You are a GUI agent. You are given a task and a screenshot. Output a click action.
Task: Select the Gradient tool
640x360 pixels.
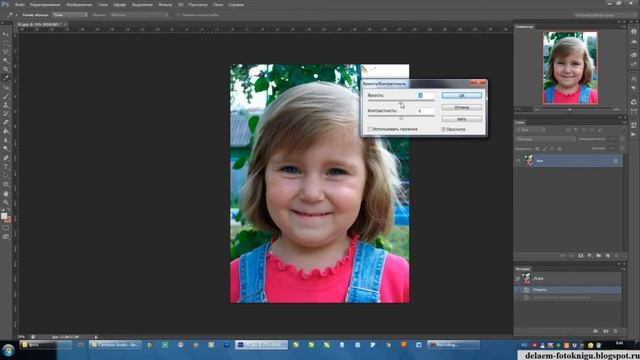[x=6, y=131]
